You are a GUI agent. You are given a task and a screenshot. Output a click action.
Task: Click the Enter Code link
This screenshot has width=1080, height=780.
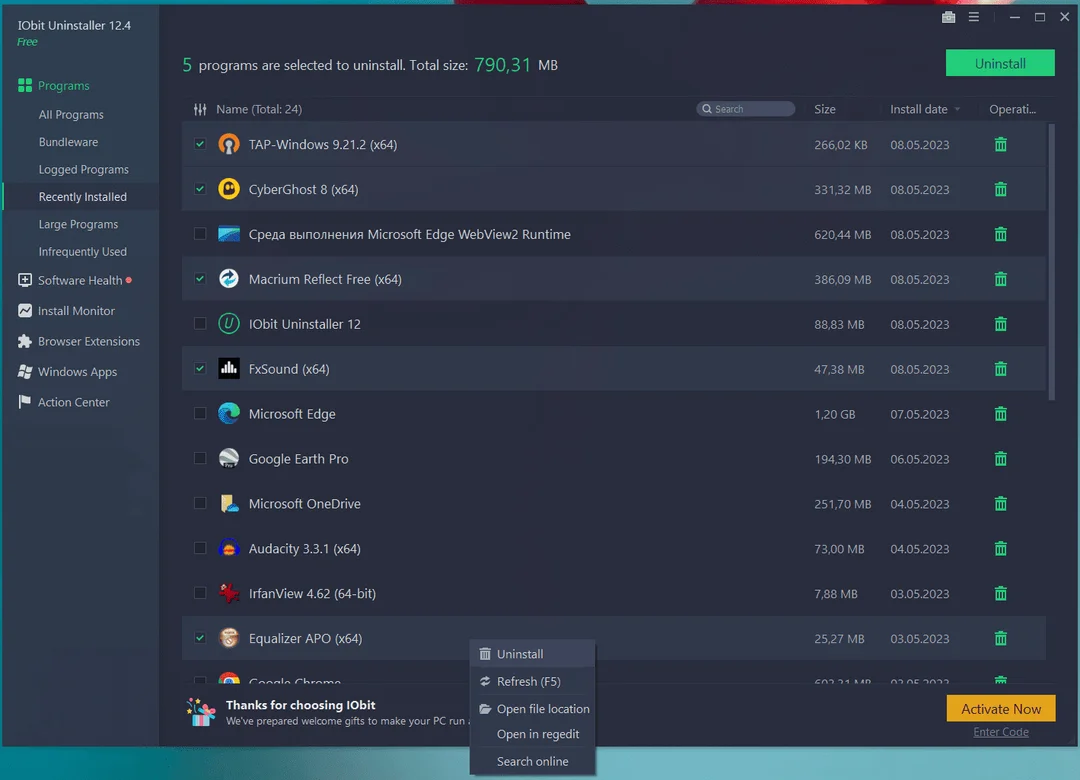coord(1000,732)
